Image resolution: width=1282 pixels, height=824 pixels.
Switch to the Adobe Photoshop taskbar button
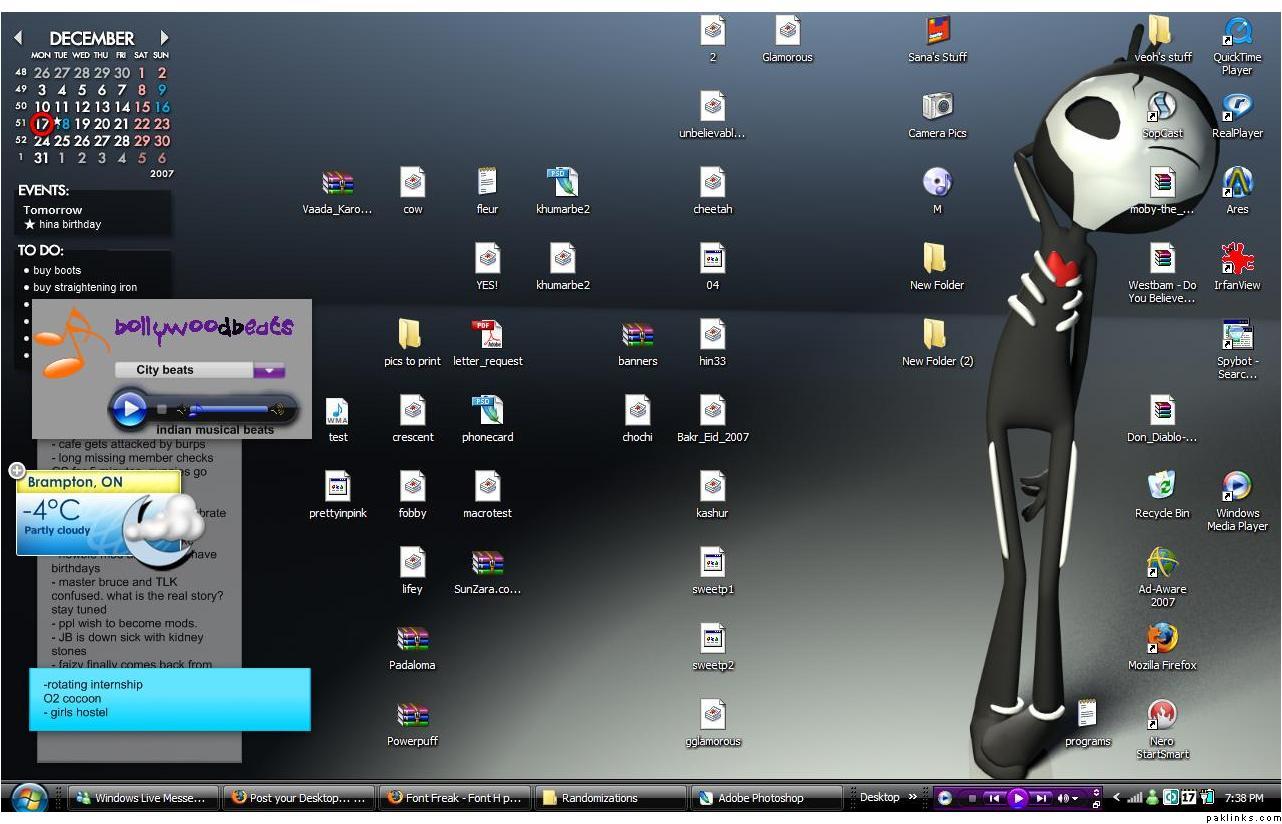pos(762,798)
